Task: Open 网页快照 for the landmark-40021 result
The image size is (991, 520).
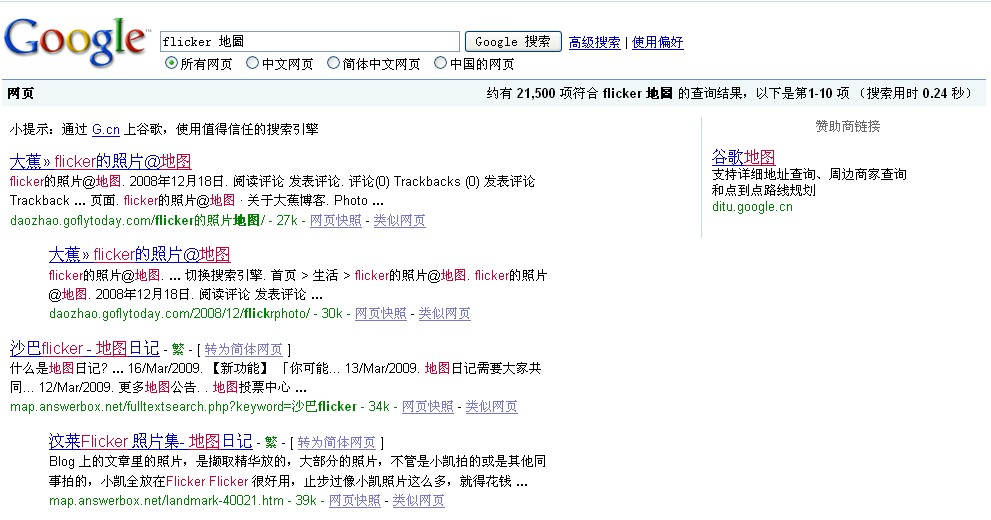Action: pyautogui.click(x=355, y=500)
